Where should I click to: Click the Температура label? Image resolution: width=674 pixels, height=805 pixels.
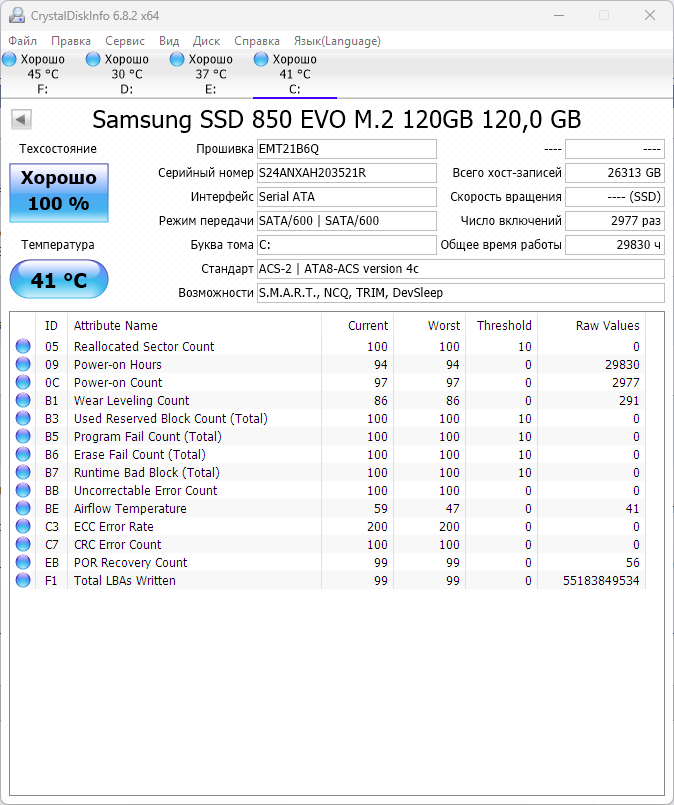pos(58,245)
